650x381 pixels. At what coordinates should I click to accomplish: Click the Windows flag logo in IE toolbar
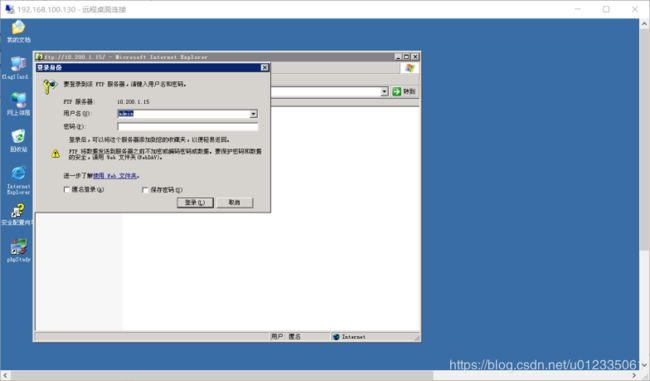point(410,68)
